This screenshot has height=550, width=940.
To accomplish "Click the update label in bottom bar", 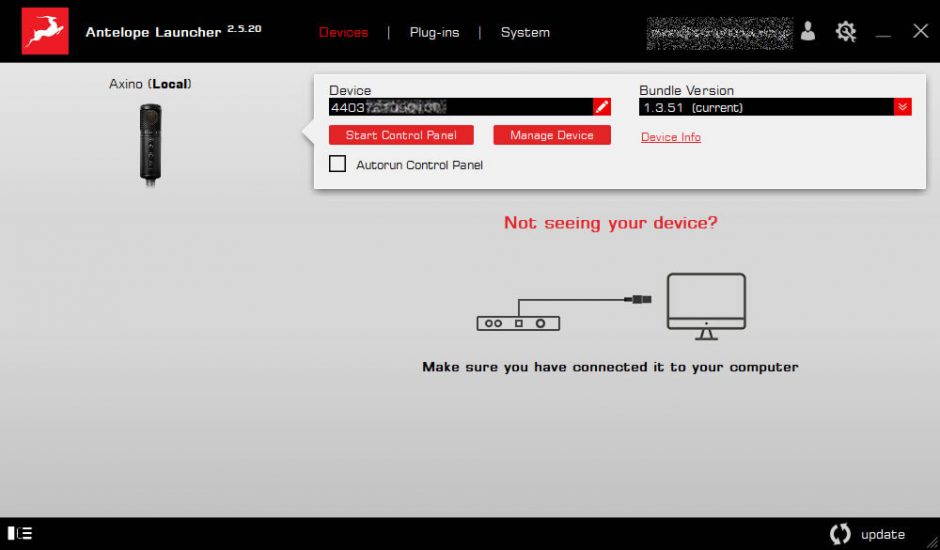I will coord(882,534).
